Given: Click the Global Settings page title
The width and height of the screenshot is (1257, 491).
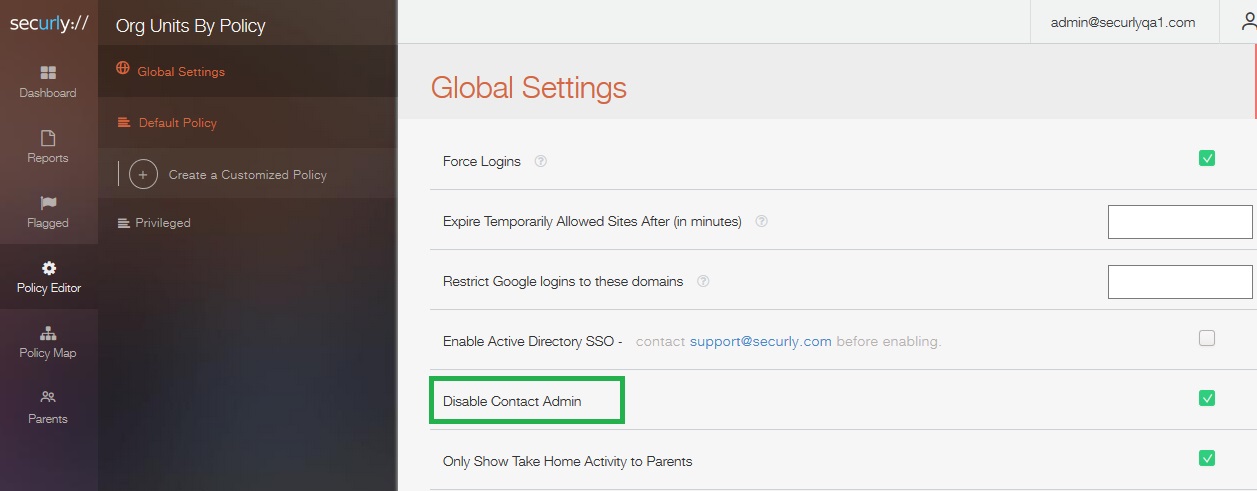Looking at the screenshot, I should (x=529, y=88).
